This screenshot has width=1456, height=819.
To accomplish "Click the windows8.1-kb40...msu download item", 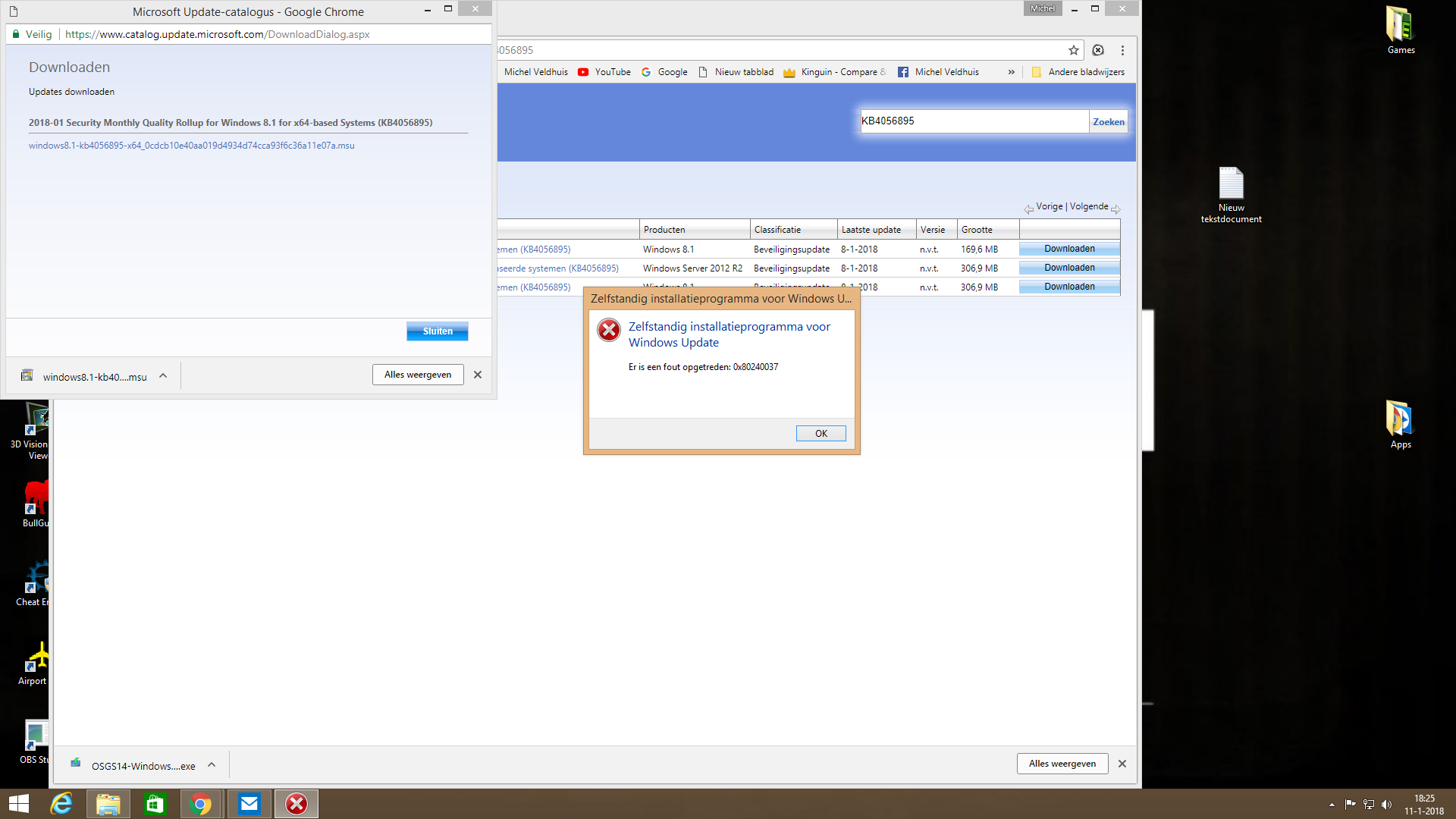I will 94,376.
